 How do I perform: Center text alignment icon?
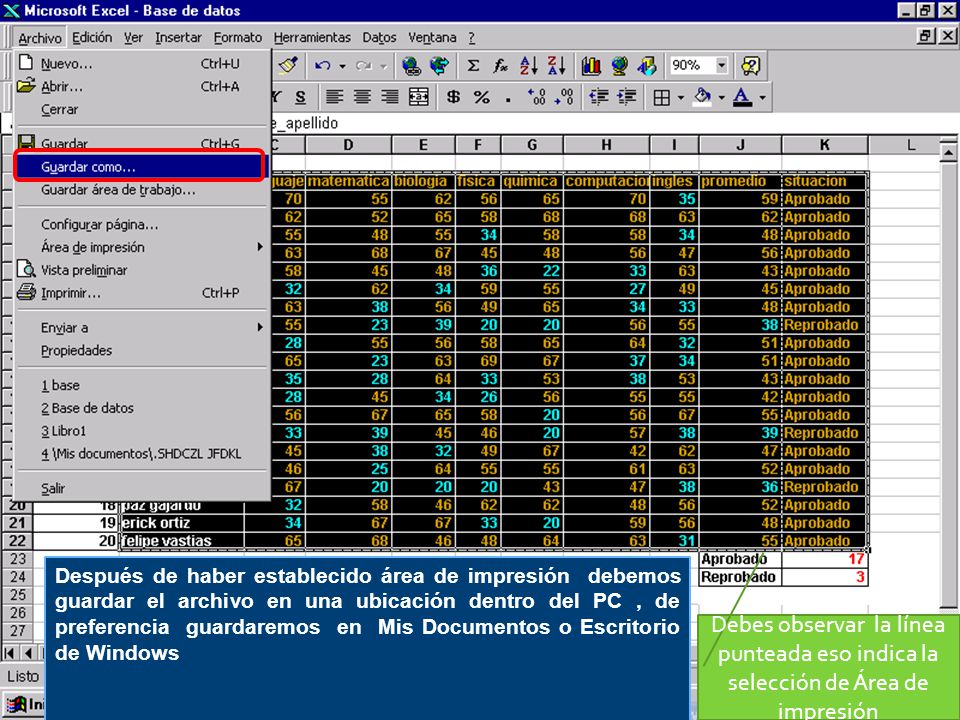tap(362, 97)
